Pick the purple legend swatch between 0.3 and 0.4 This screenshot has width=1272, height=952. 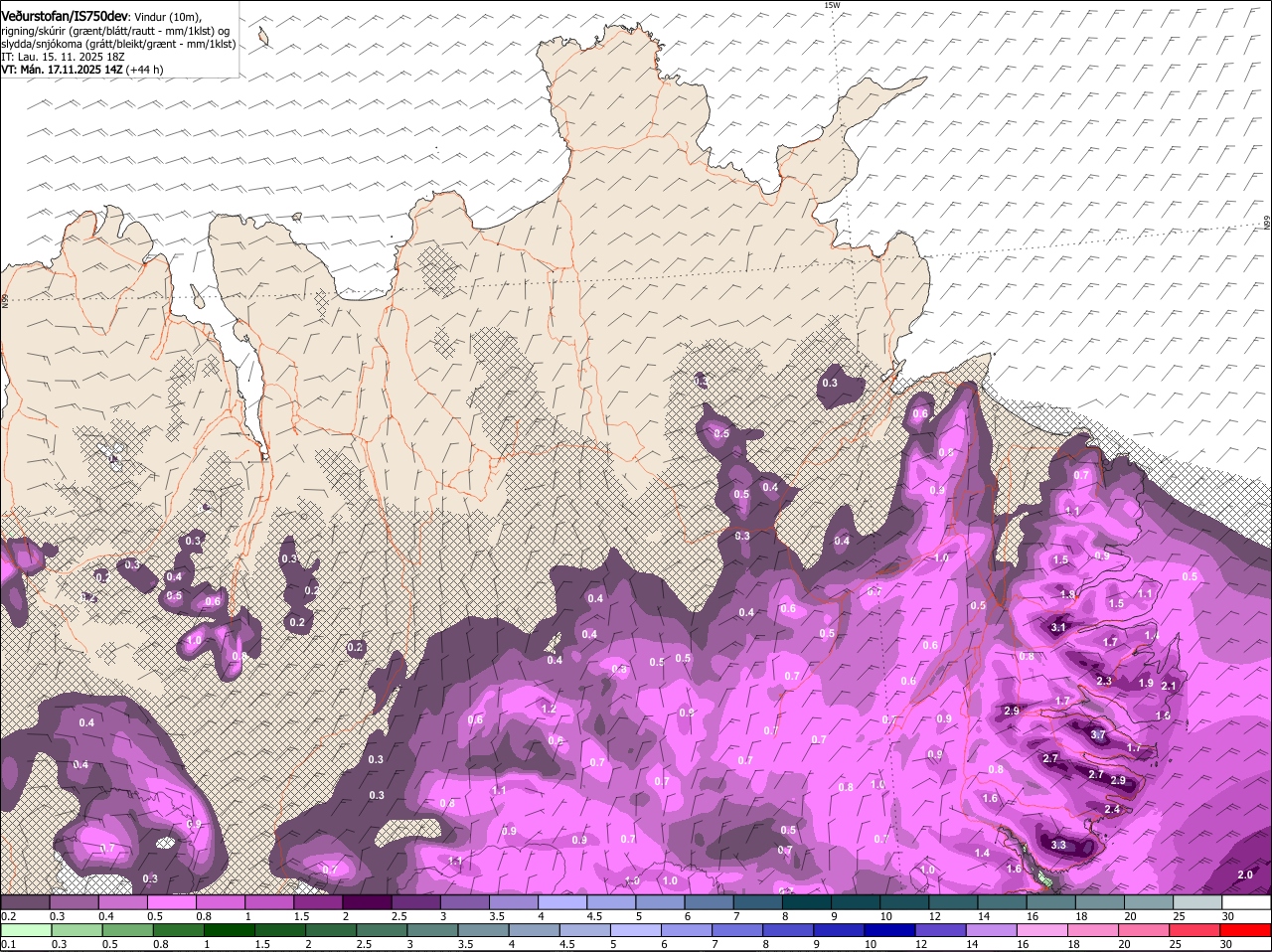[75, 902]
